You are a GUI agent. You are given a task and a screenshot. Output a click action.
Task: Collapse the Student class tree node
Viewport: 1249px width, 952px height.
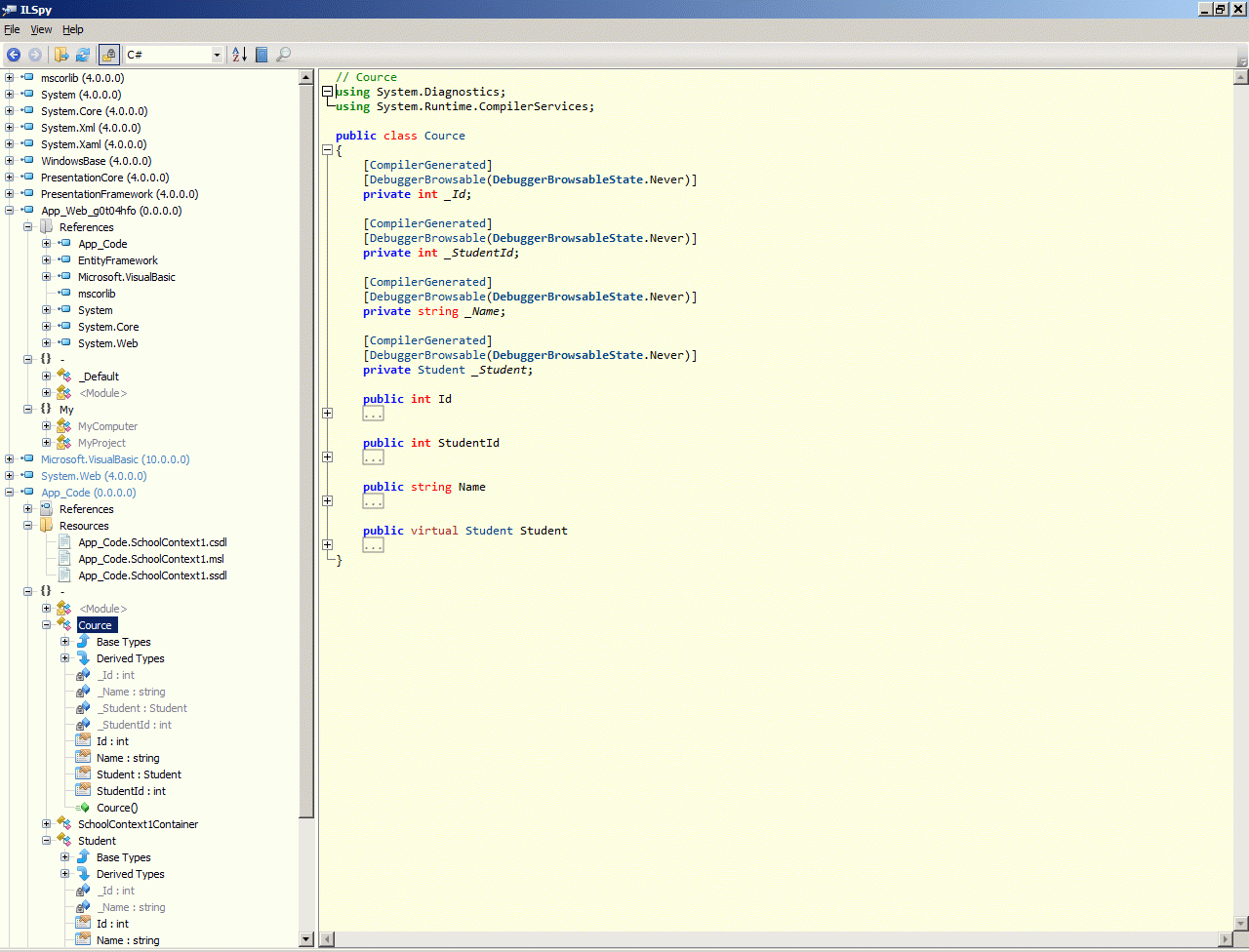click(x=47, y=841)
